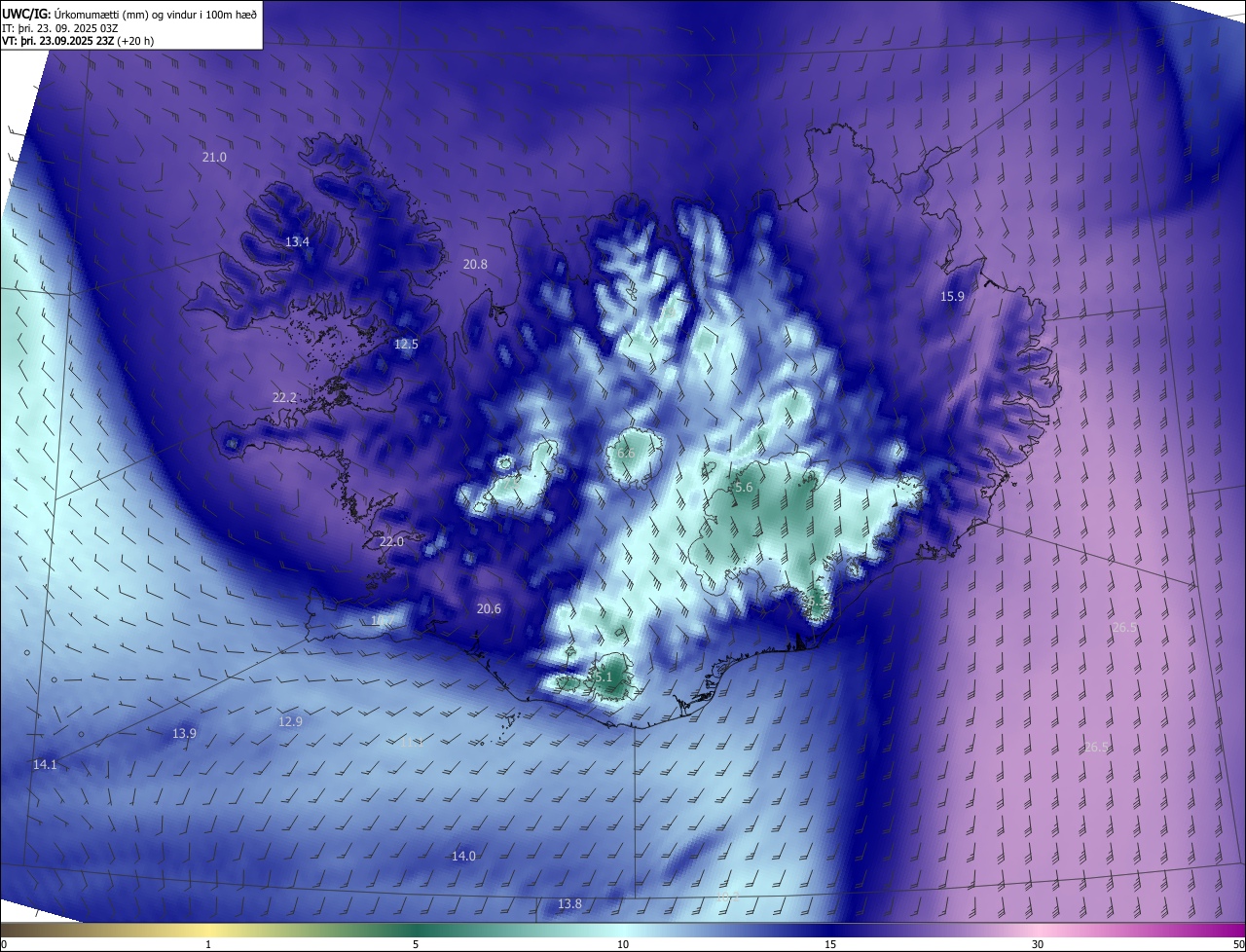This screenshot has height=952, width=1246.
Task: Click the 5.6 value on the large glacier
Action: point(744,487)
